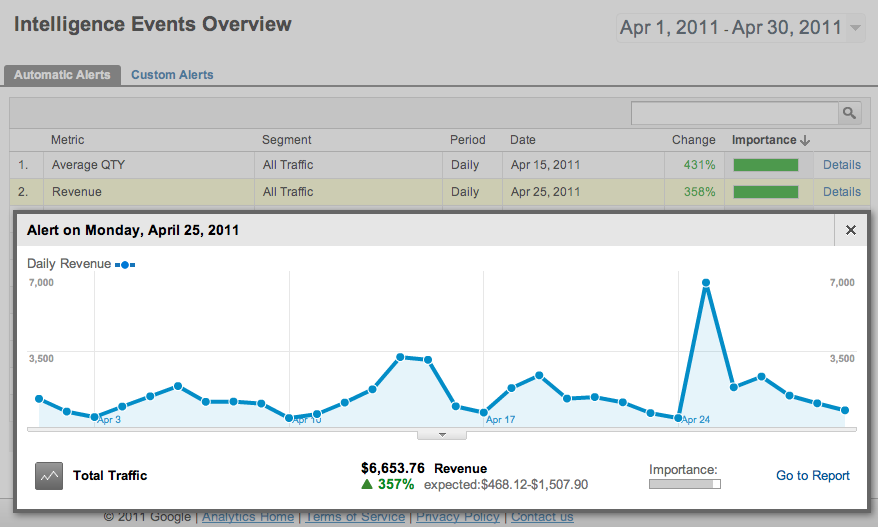Click the expected revenue range text

click(506, 485)
